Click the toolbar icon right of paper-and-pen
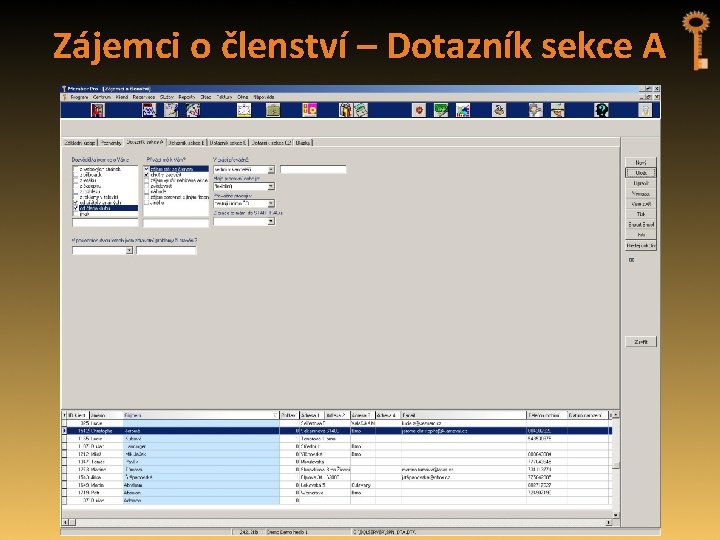Image resolution: width=720 pixels, height=540 pixels. click(x=193, y=110)
